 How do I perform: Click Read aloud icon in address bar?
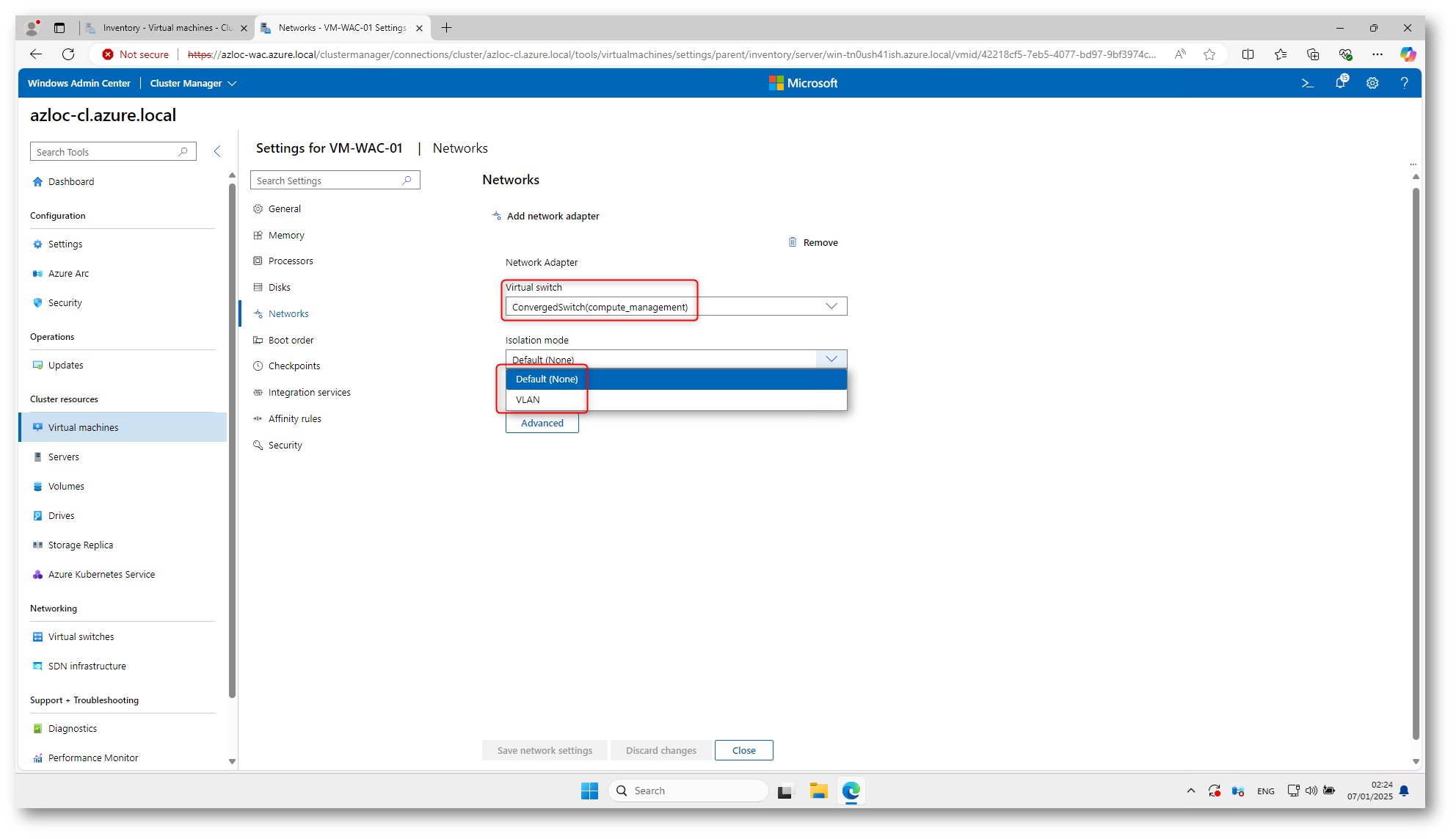pos(1180,54)
